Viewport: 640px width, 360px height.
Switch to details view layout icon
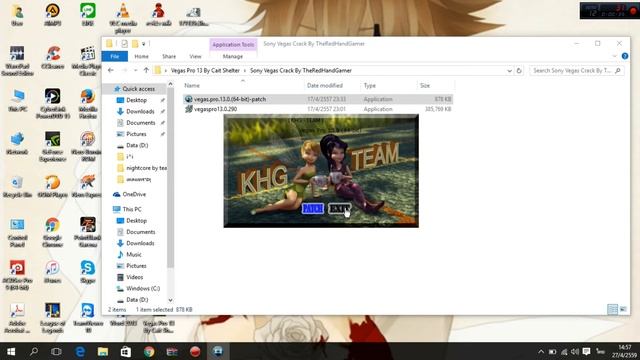pyautogui.click(x=612, y=309)
